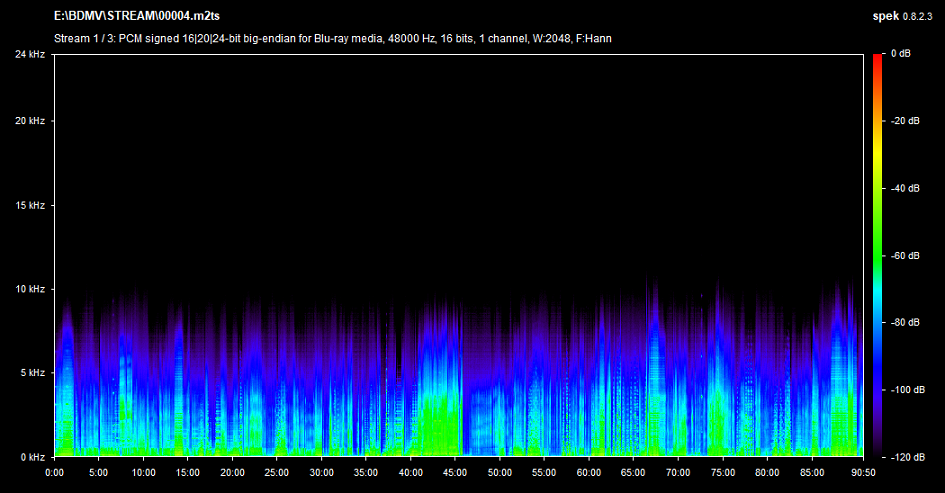Click the 5 kHz frequency axis label
Viewport: 945px width, 493px height.
click(29, 373)
